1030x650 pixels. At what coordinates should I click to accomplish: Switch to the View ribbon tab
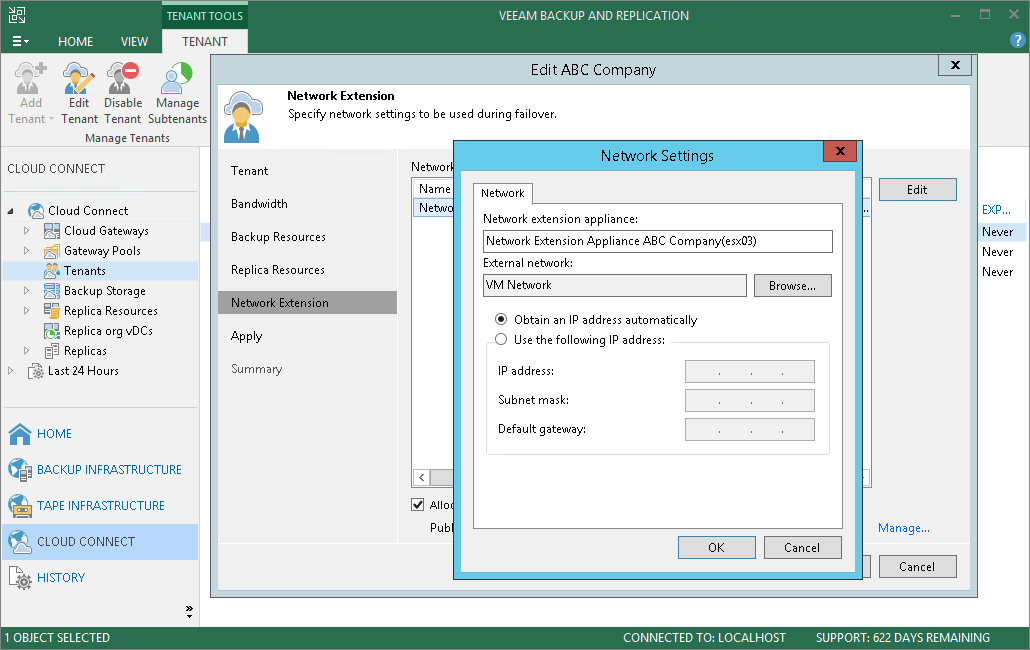[134, 41]
